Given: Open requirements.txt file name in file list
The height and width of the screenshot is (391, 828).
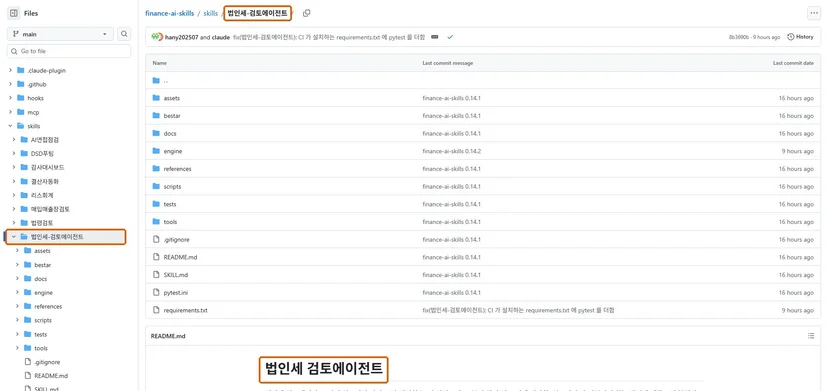Looking at the screenshot, I should 185,310.
